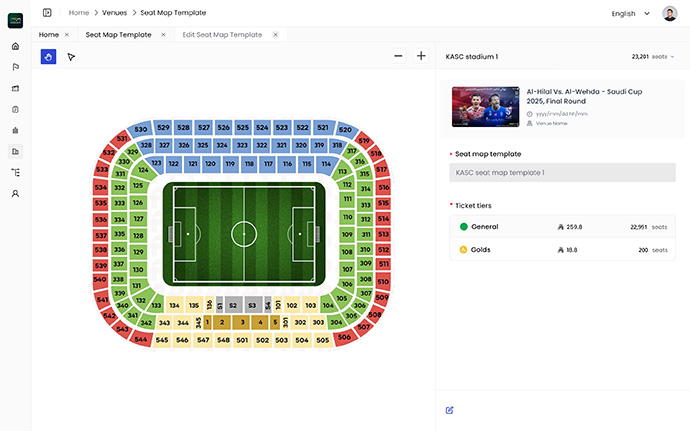
Task: Click the edit pencil icon
Action: coord(450,410)
